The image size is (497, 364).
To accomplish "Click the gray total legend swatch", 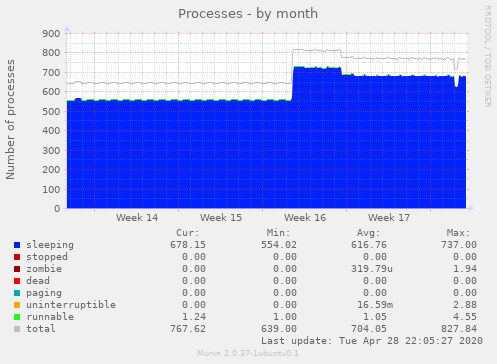I will coord(17,329).
